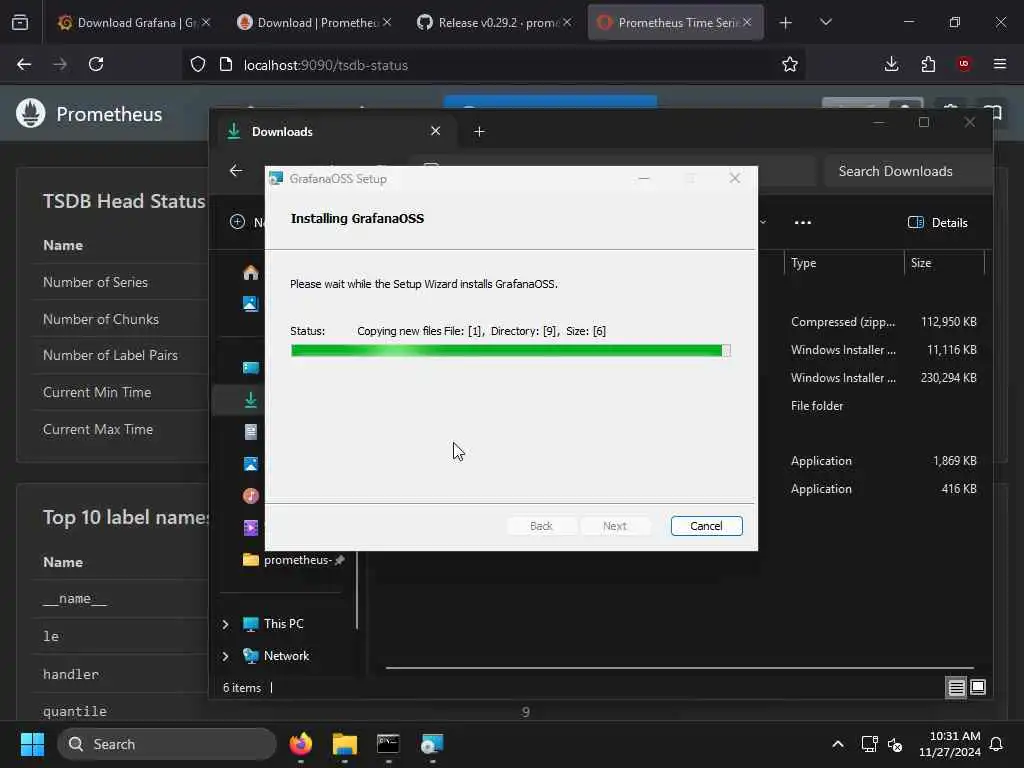This screenshot has width=1024, height=768.
Task: Switch Explorer to details view
Action: click(x=956, y=687)
